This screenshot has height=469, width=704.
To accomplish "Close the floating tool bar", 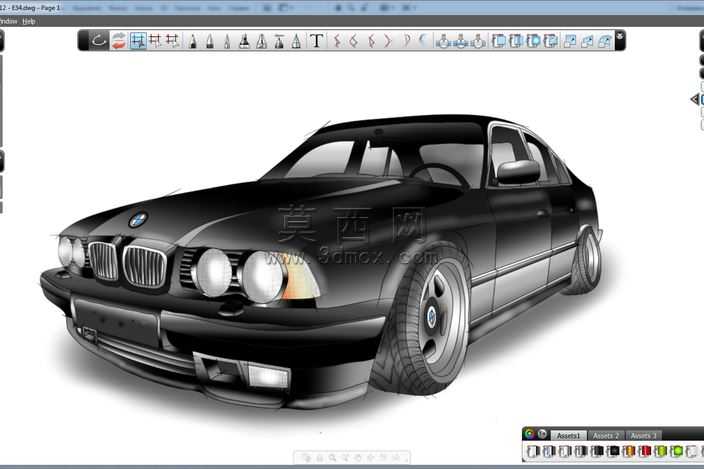I will pyautogui.click(x=620, y=35).
